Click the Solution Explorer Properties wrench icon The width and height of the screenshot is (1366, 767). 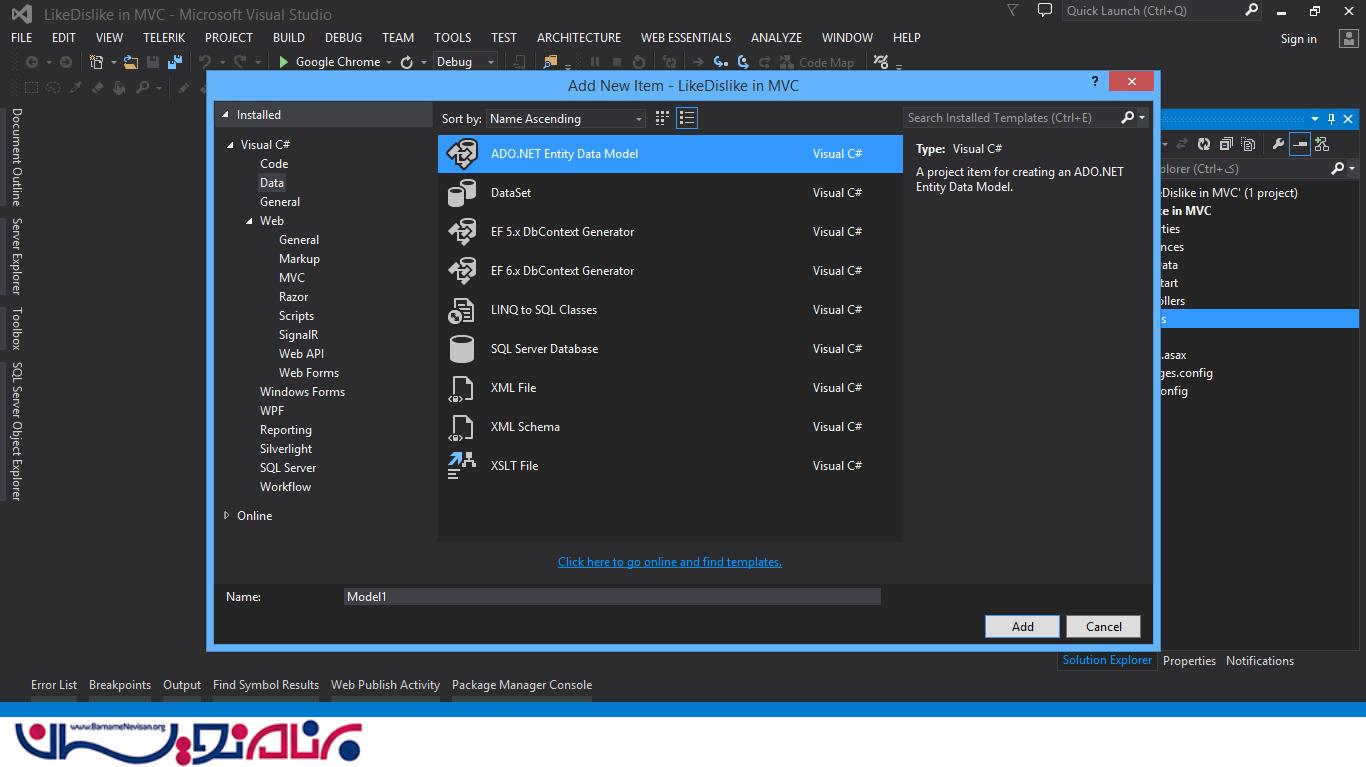(1278, 144)
